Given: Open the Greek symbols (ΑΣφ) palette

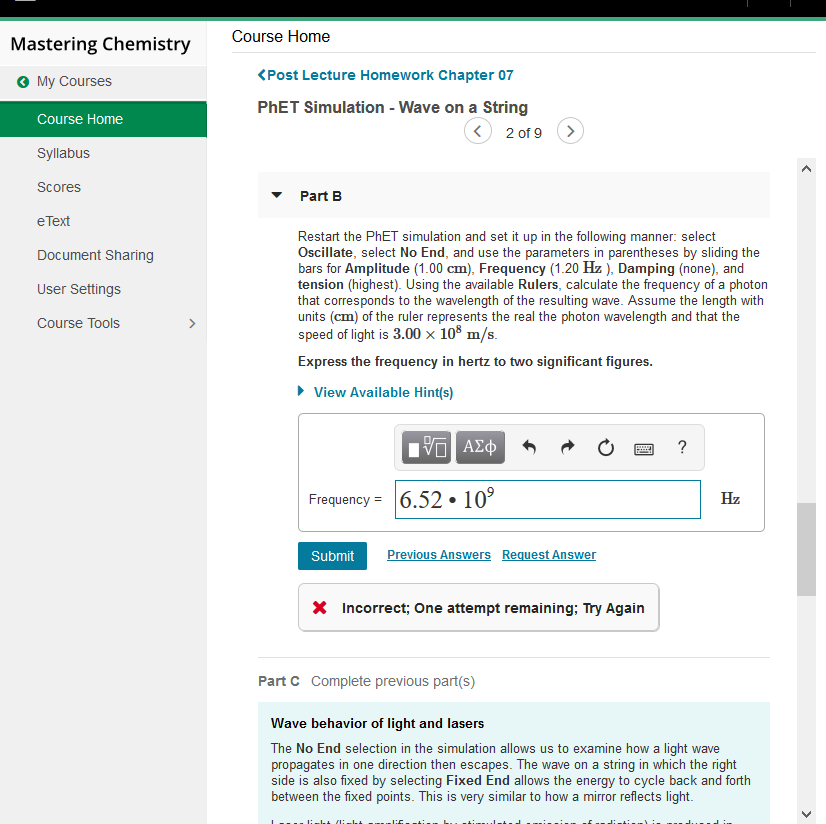Looking at the screenshot, I should coord(480,447).
